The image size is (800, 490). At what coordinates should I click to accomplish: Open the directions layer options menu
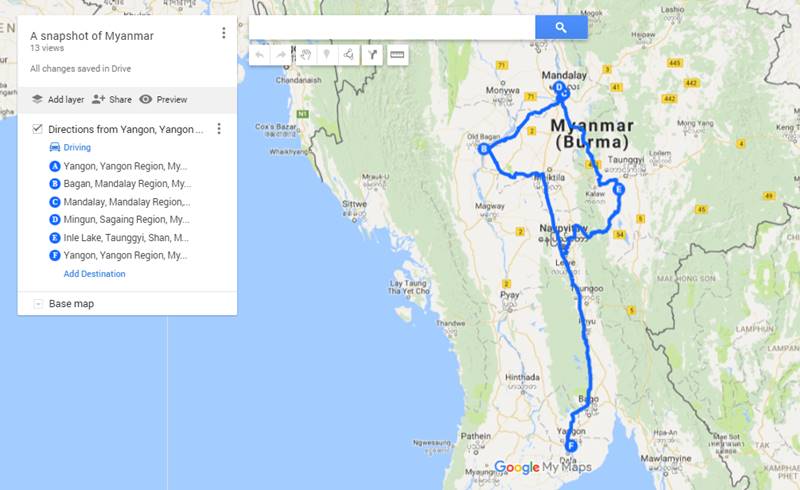coord(219,129)
